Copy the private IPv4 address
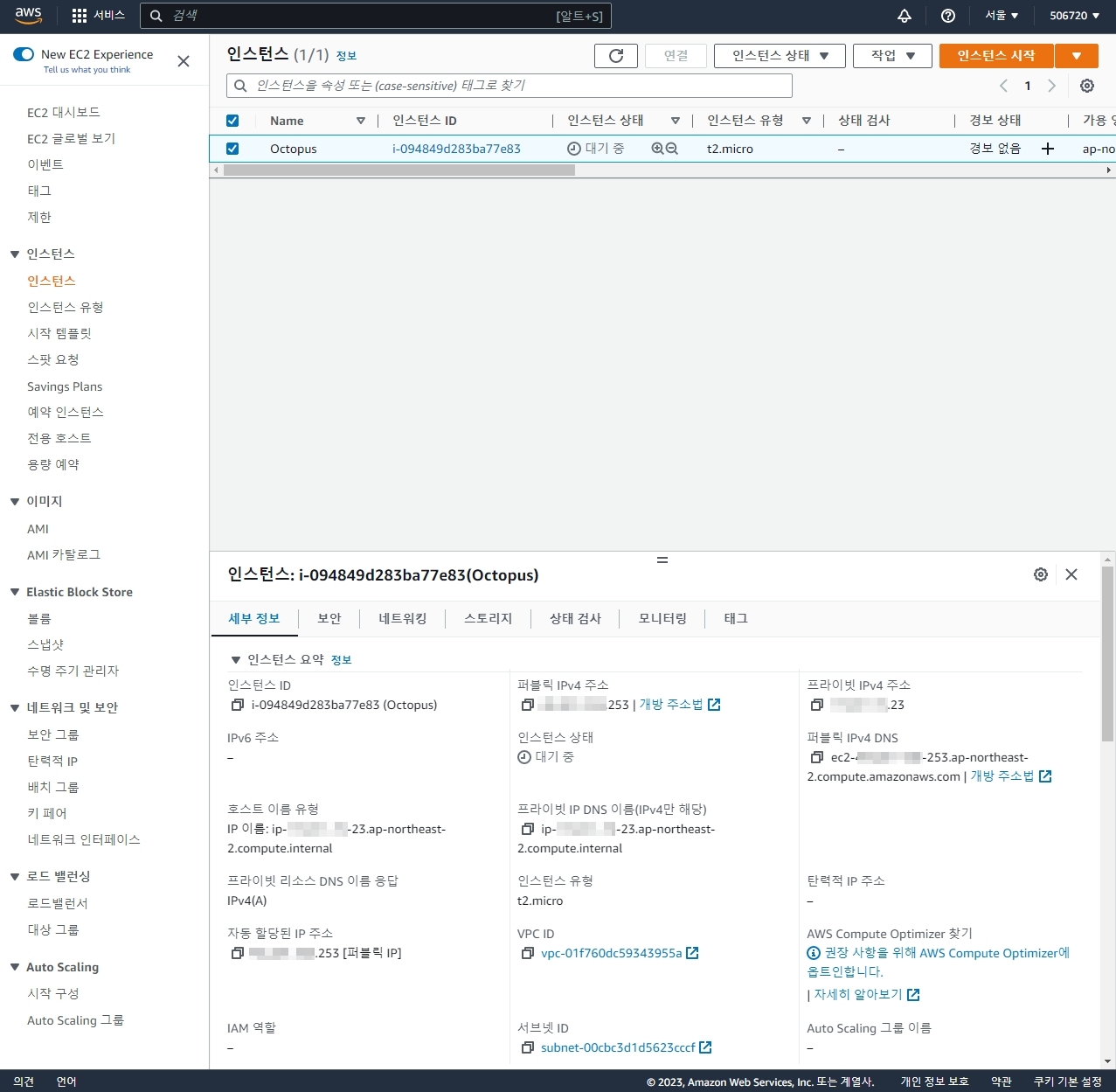The width and height of the screenshot is (1116, 1092). point(817,705)
